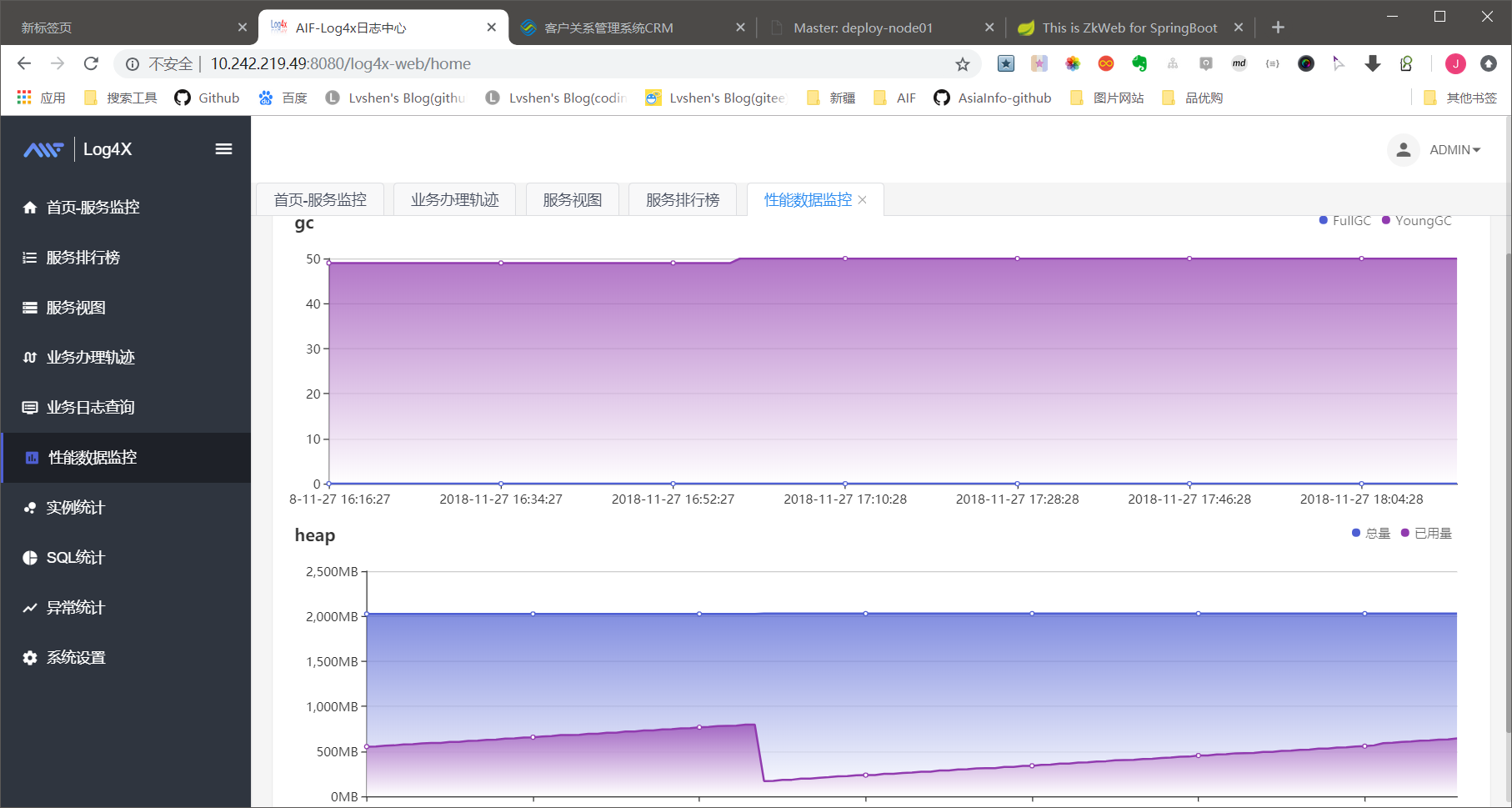Screen dimensions: 1512x808
Task: Click the Log4X logo
Action: coord(78,149)
